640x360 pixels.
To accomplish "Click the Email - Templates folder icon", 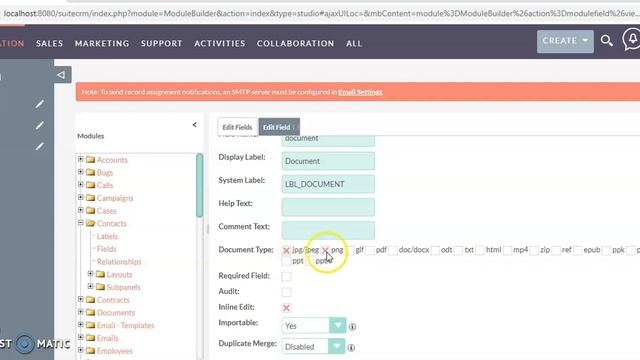I will (x=91, y=325).
